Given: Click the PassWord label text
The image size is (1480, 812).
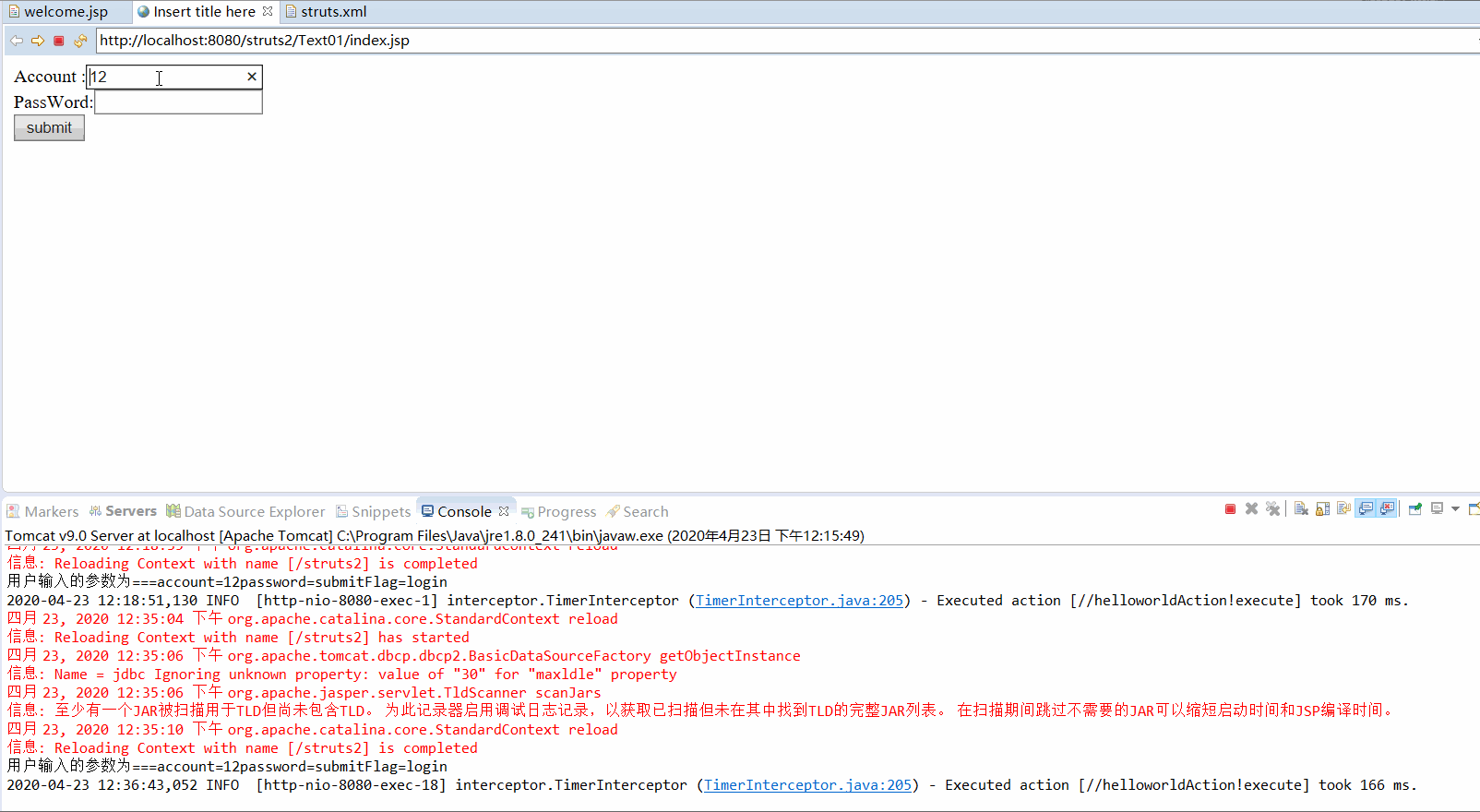Looking at the screenshot, I should click(53, 102).
